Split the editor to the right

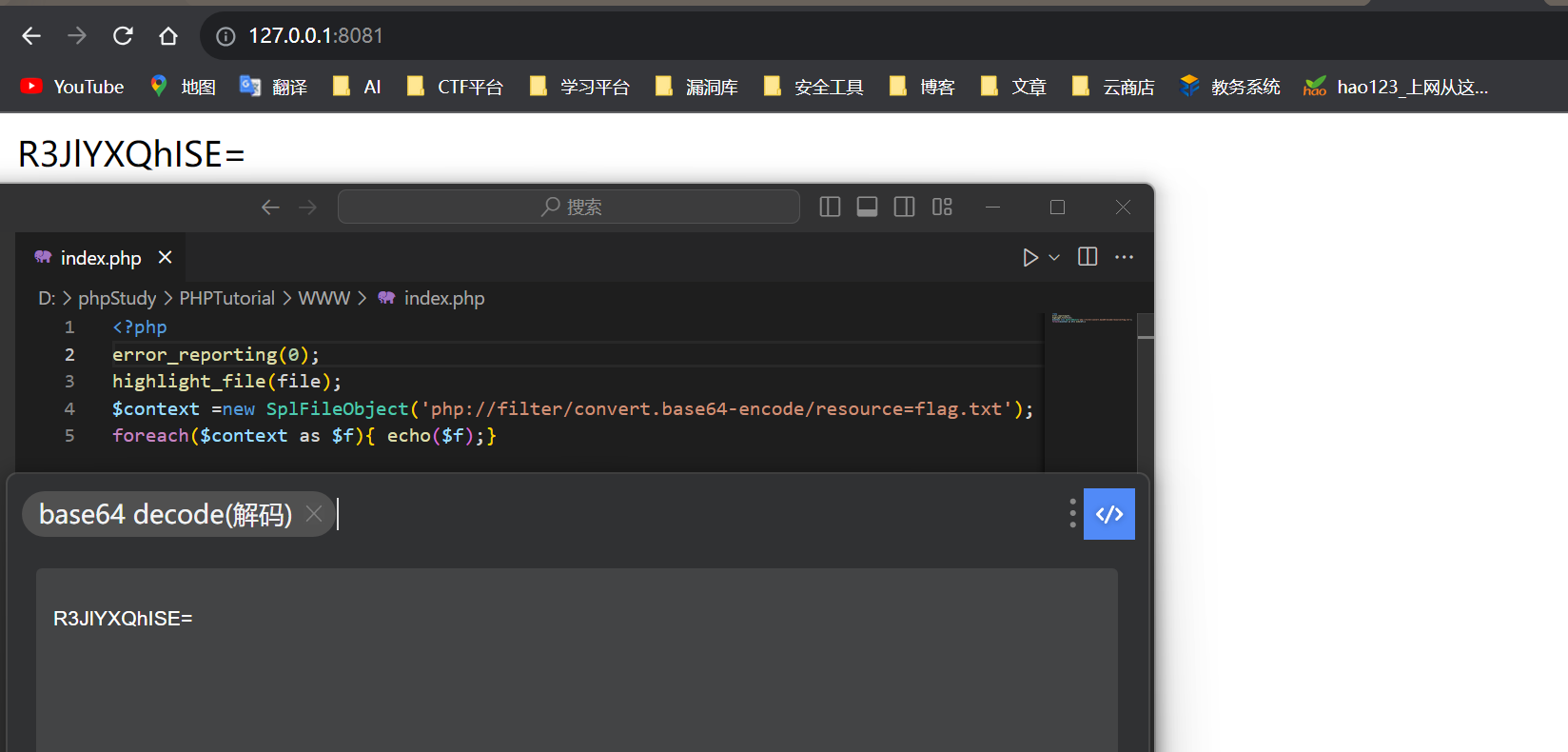1088,257
